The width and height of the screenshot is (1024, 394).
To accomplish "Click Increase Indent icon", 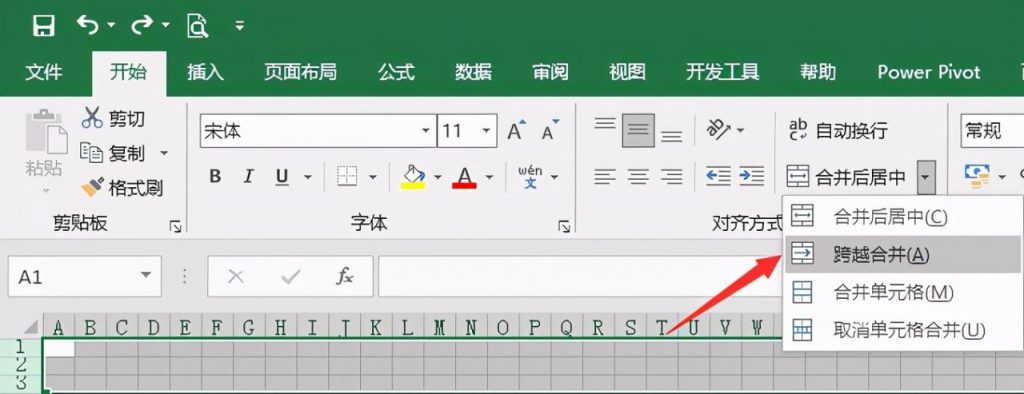I will pyautogui.click(x=752, y=176).
